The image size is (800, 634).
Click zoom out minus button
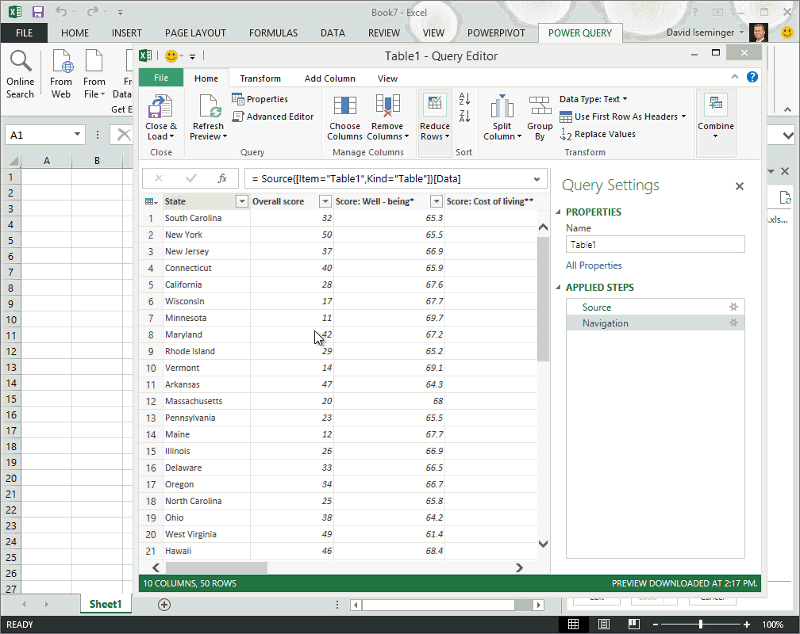coord(656,624)
